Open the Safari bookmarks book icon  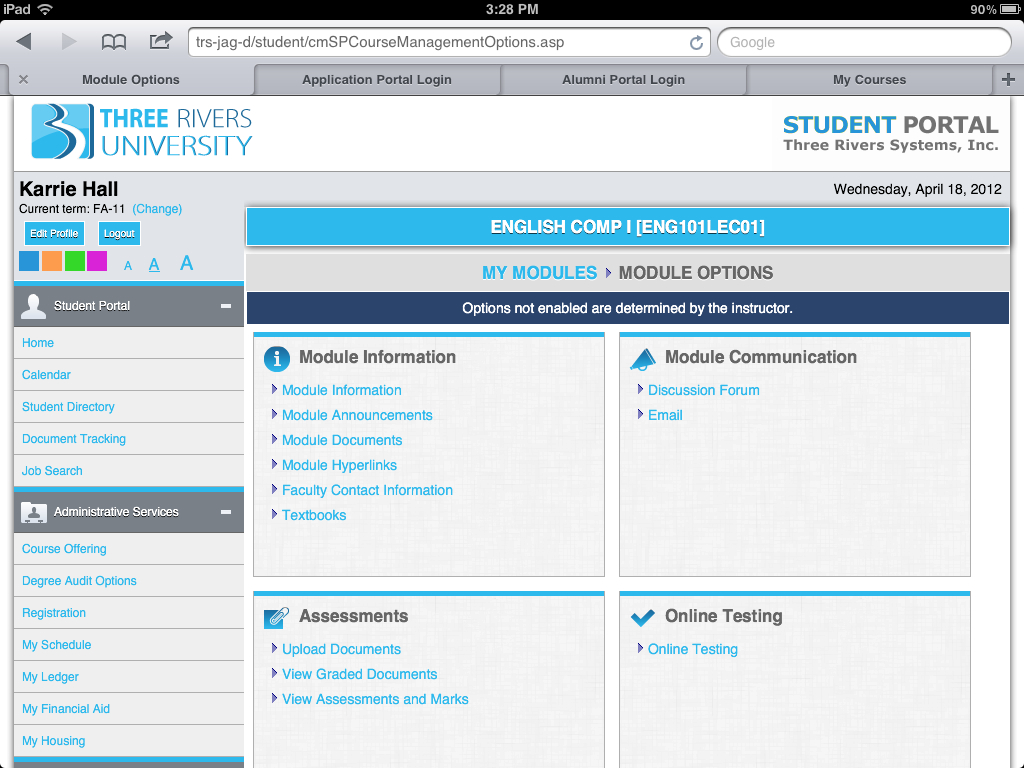click(x=114, y=42)
